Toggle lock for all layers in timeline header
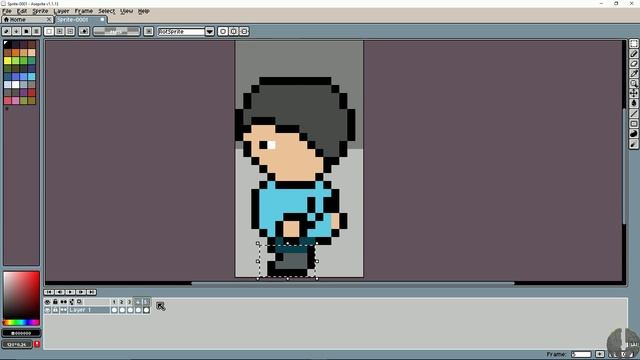The width and height of the screenshot is (640, 360). [x=56, y=302]
